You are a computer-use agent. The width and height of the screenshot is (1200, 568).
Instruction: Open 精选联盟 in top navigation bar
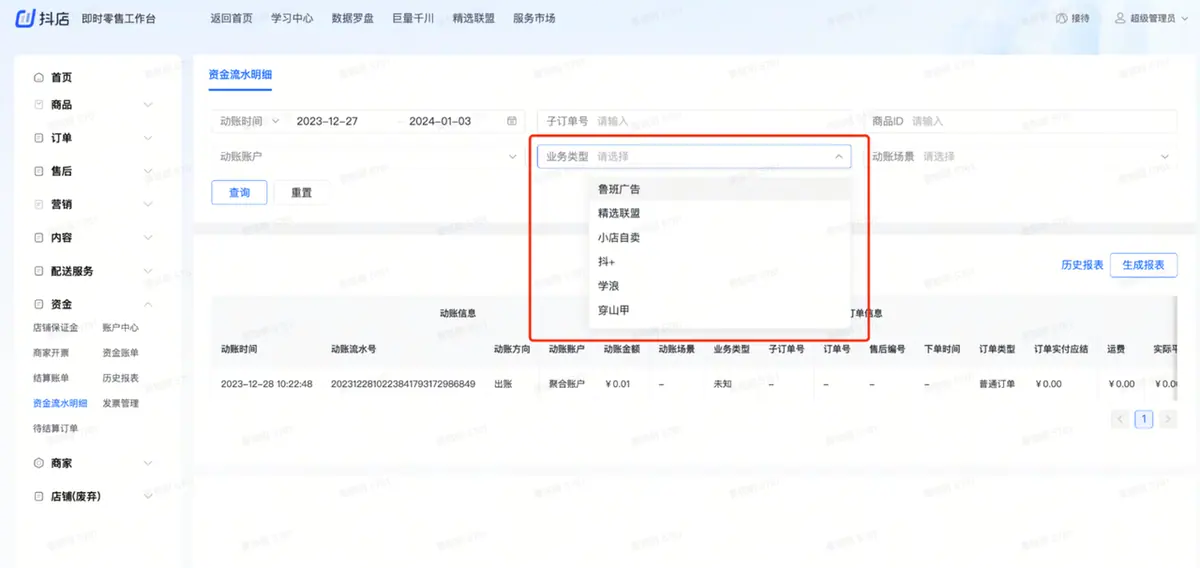474,18
